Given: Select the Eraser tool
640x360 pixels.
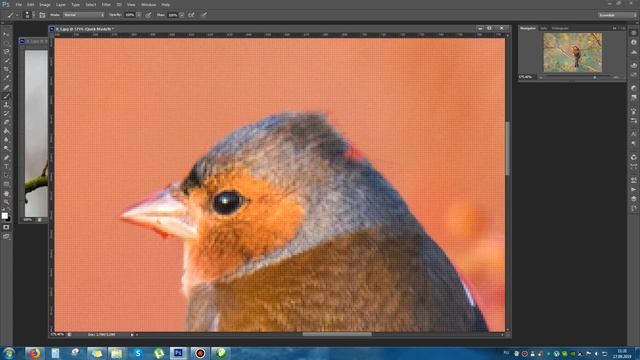Looking at the screenshot, I should click(6, 122).
